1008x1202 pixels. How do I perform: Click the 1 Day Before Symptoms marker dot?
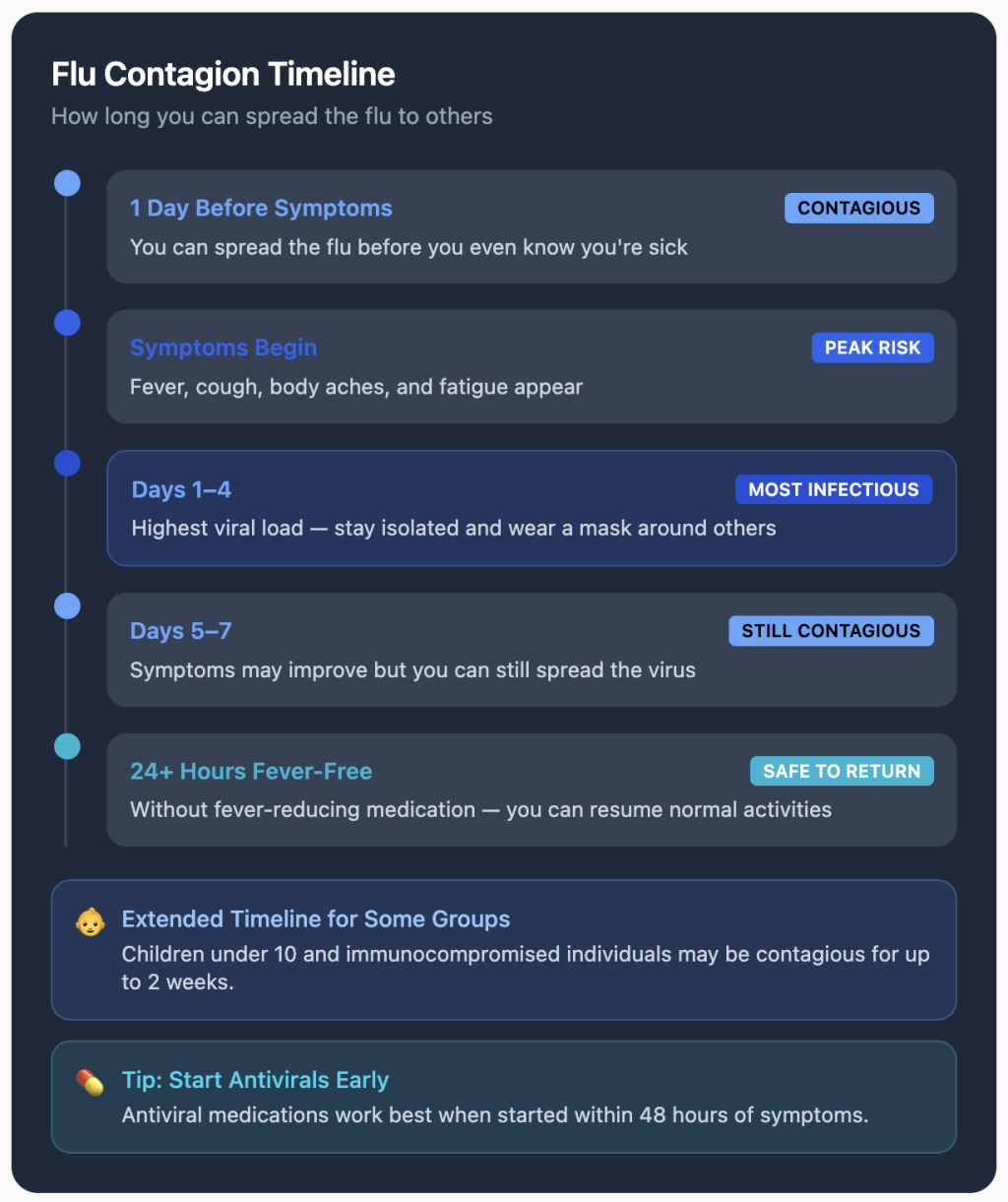pyautogui.click(x=67, y=183)
